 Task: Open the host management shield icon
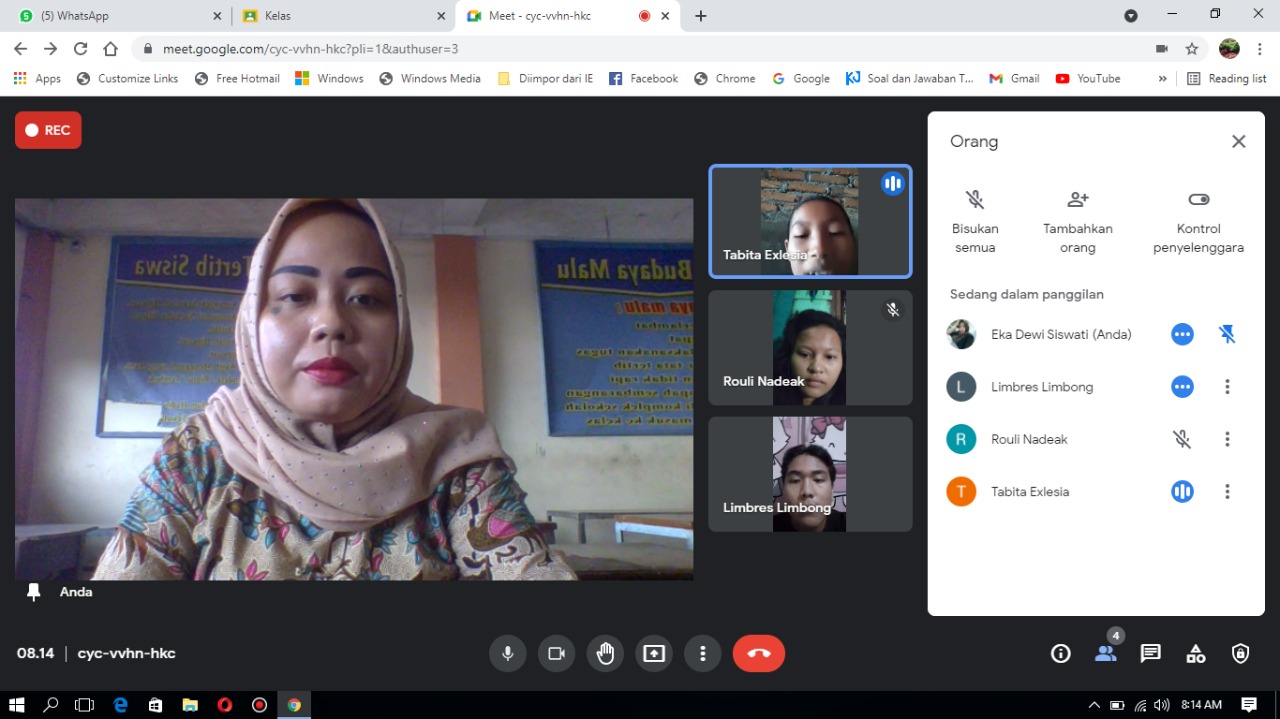click(1240, 653)
